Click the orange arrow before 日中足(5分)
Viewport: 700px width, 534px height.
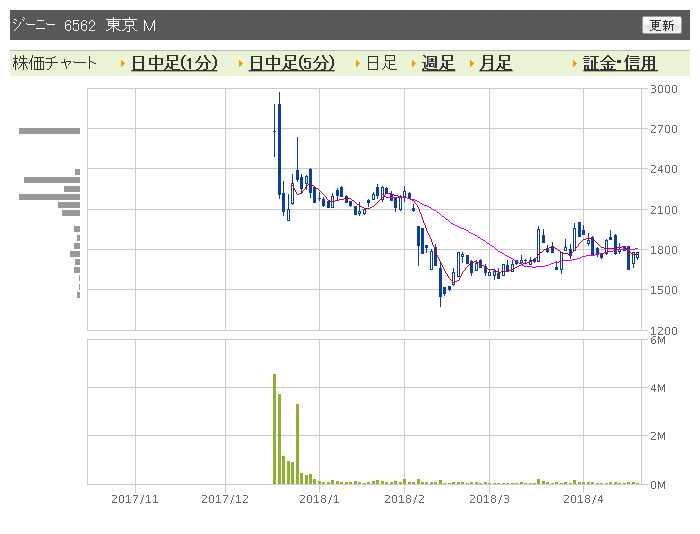pos(241,64)
